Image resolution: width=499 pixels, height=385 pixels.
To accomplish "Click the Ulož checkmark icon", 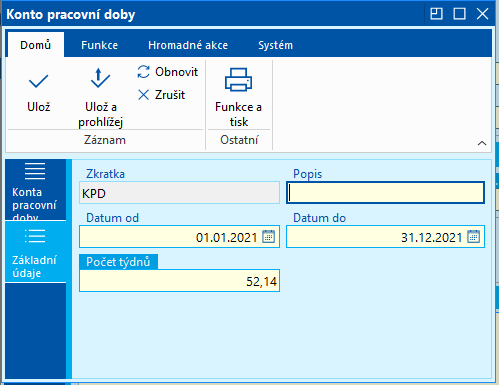I will coord(39,81).
